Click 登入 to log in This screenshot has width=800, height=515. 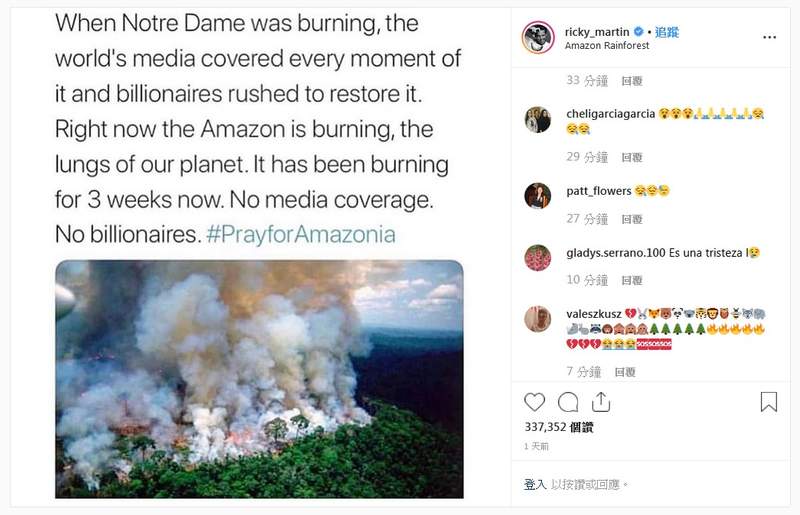[535, 484]
